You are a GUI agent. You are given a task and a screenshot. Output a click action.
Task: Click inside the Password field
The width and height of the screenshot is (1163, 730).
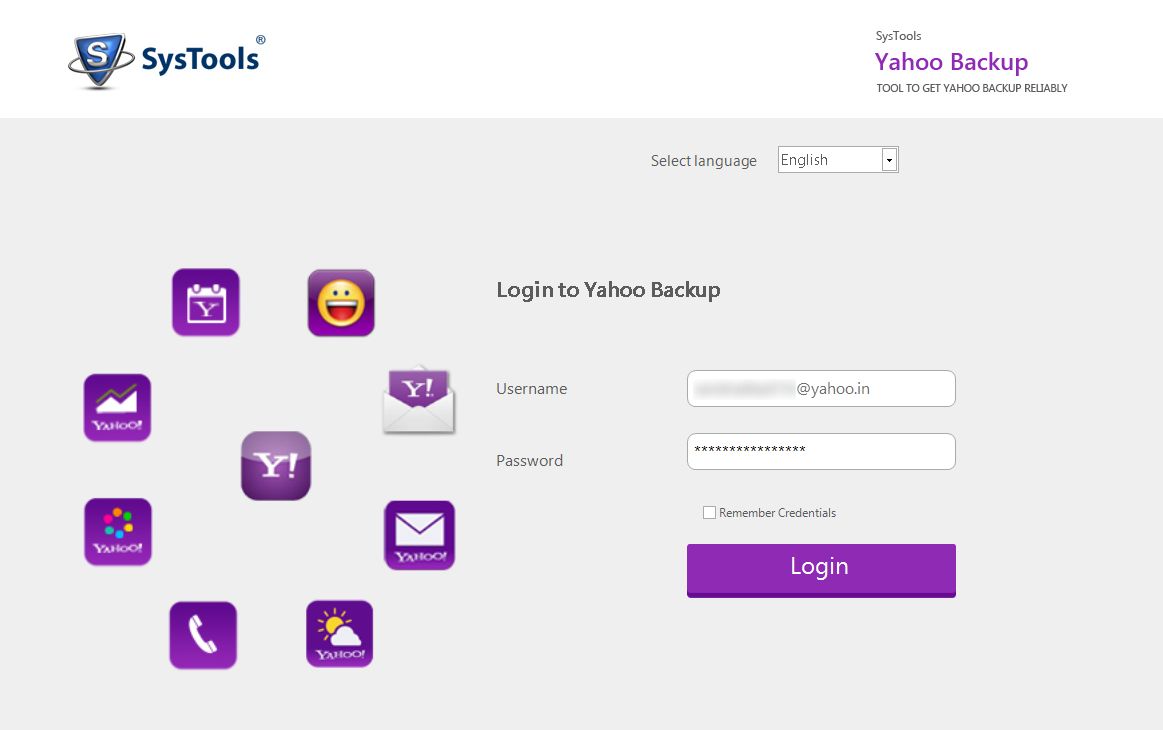point(820,451)
